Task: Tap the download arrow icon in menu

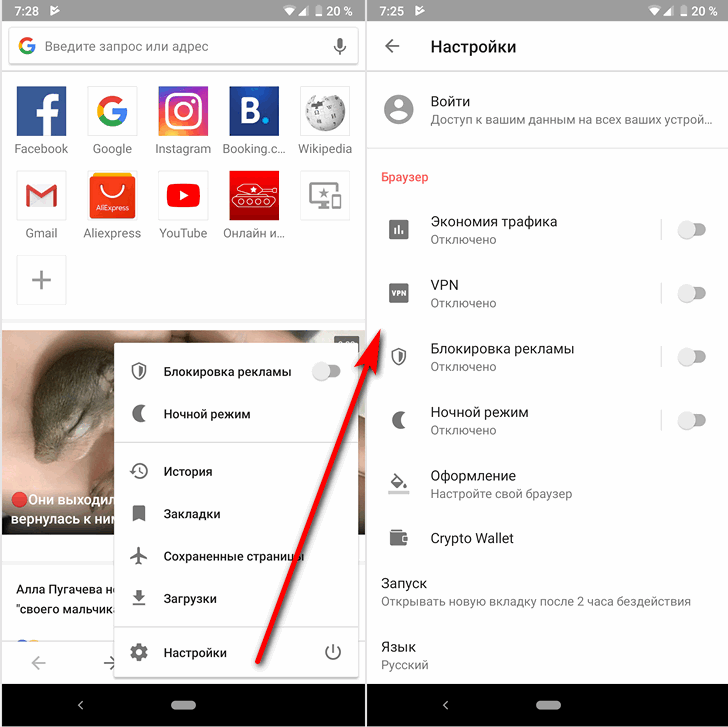Action: (139, 598)
